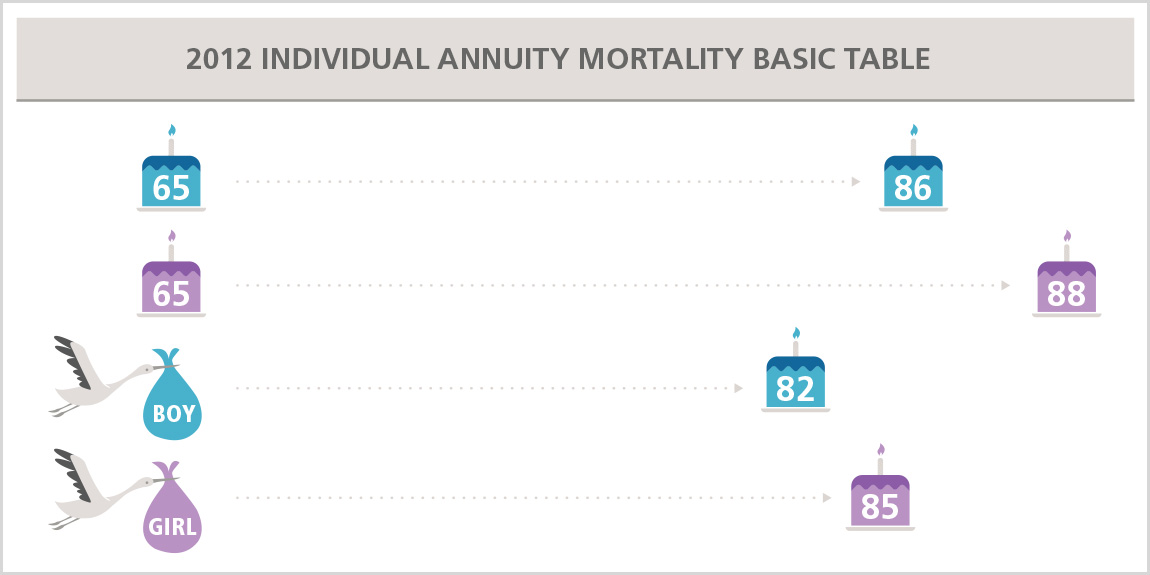Image resolution: width=1150 pixels, height=575 pixels.
Task: Click the candle flame atop the 86 cake
Action: (x=913, y=130)
